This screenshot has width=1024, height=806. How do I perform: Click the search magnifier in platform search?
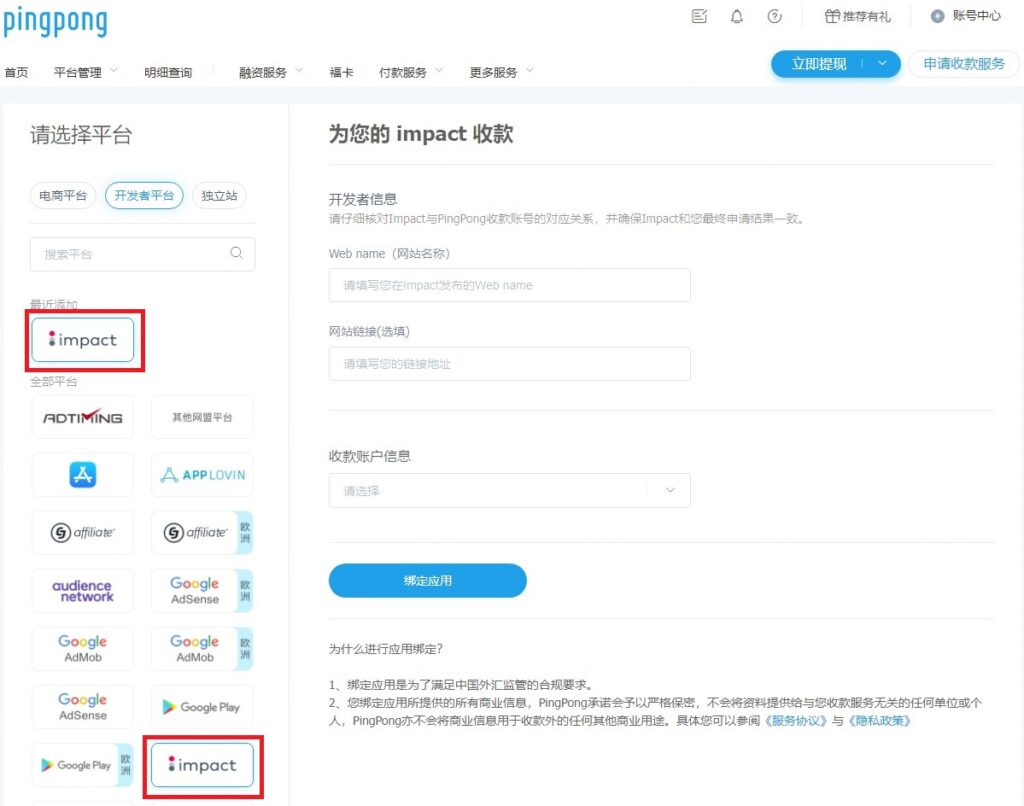(x=236, y=253)
